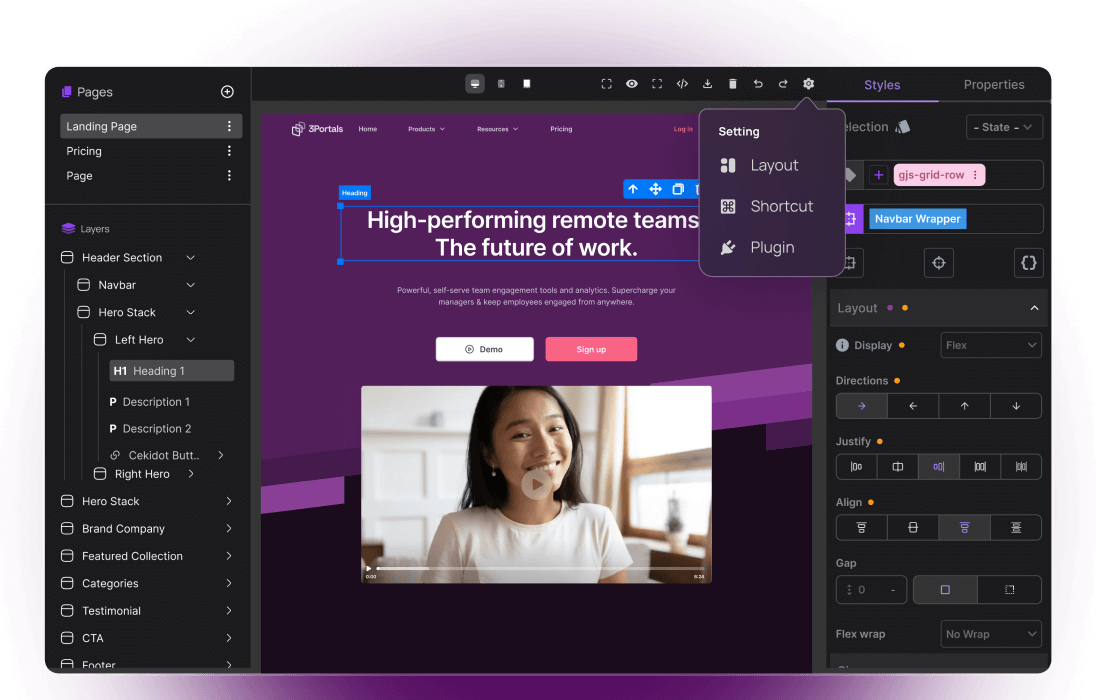Open Plugin in Setting menu

coord(757,248)
